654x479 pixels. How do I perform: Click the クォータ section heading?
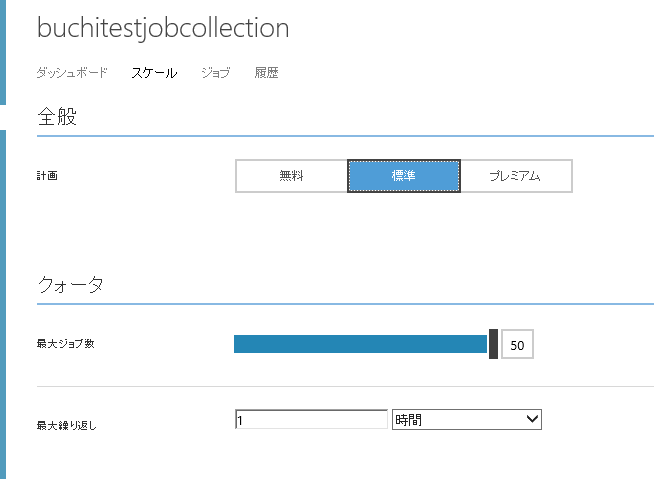coord(70,285)
